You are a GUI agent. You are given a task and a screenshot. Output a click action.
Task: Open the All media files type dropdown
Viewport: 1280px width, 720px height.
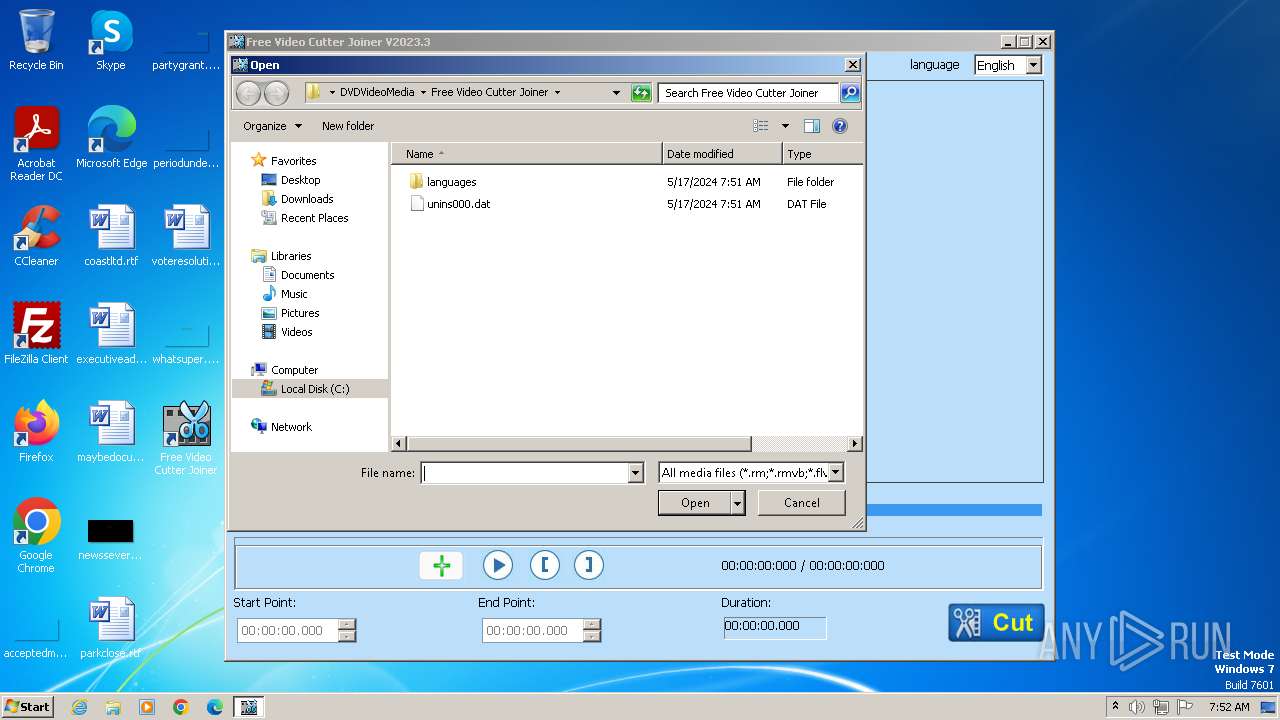point(751,473)
